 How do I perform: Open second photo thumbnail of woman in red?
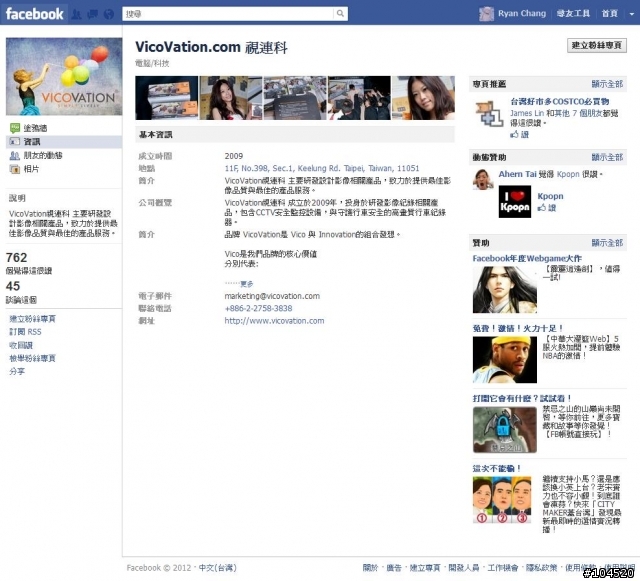231,98
